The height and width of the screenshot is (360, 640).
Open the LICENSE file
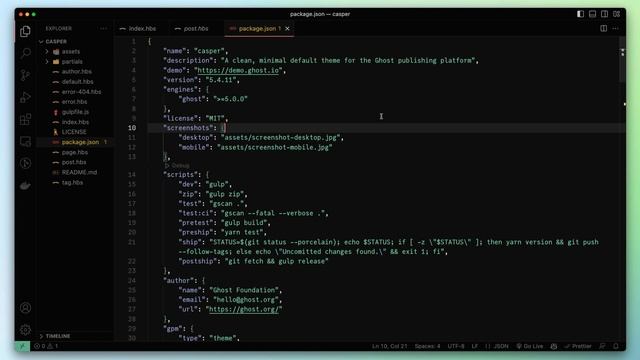(74, 132)
